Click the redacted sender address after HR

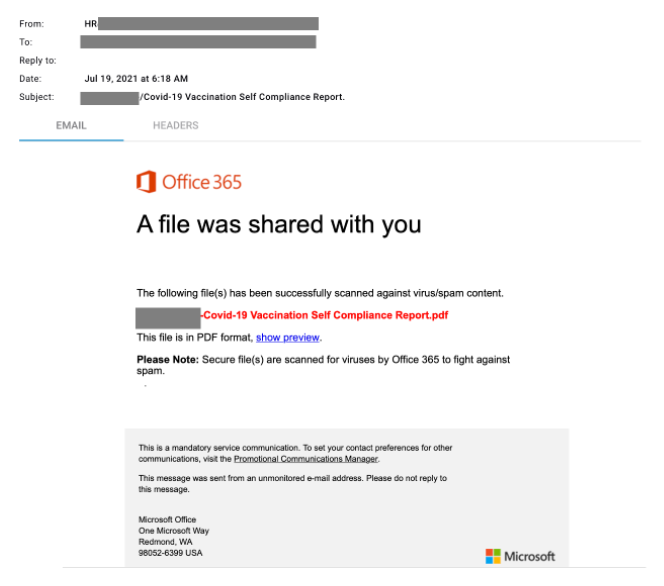point(208,24)
